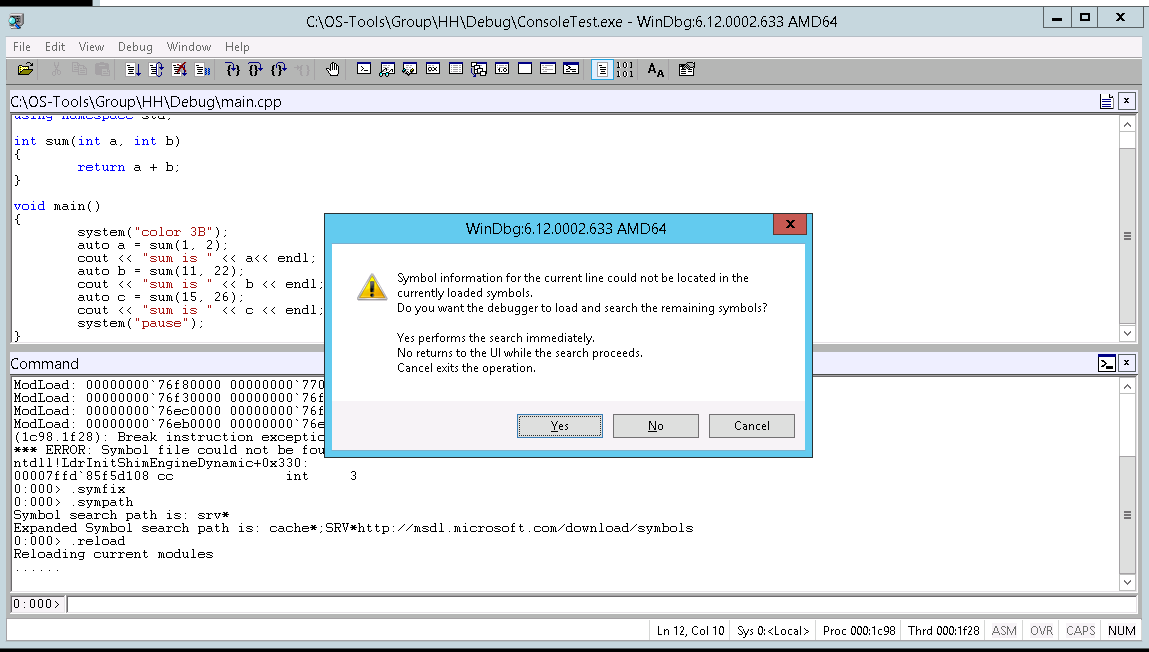Click Command window prompt icon button
The height and width of the screenshot is (652, 1149).
point(1106,363)
